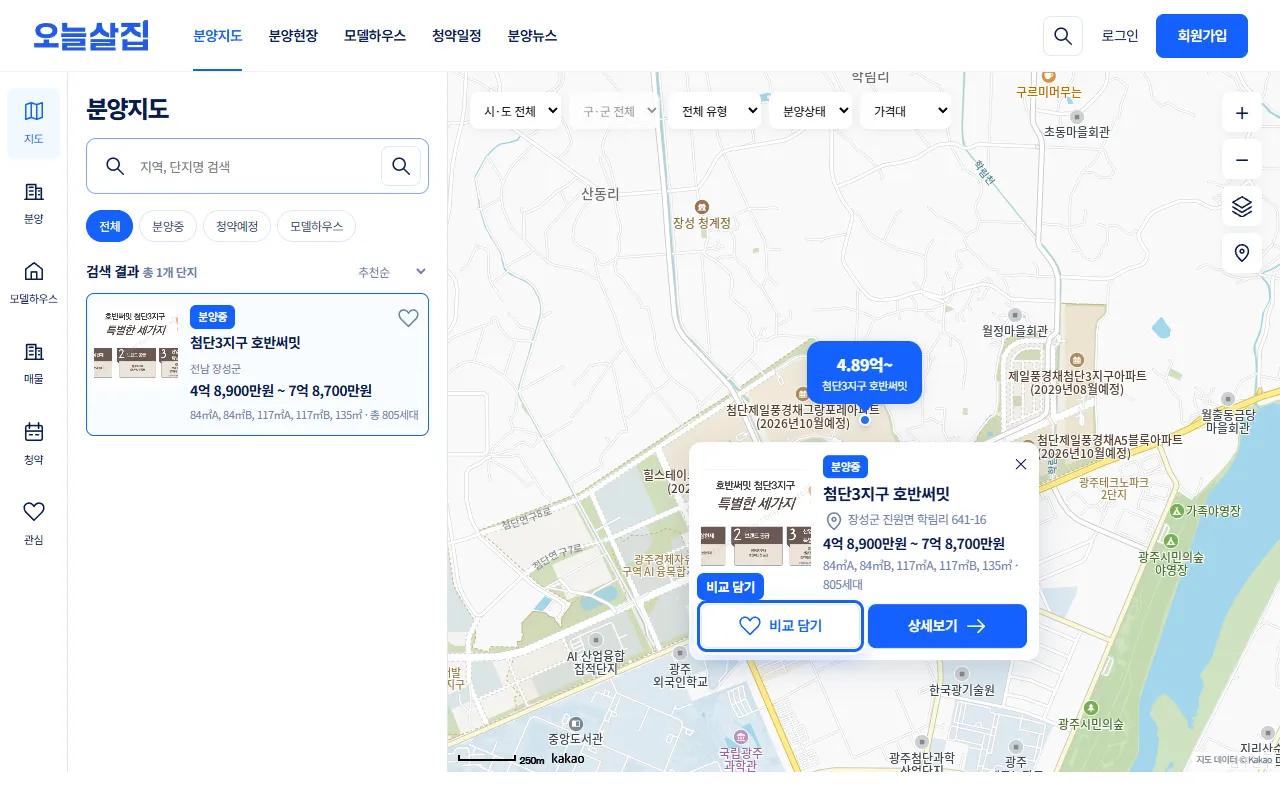Image resolution: width=1280 pixels, height=800 pixels.
Task: Select the 지도 sidebar icon
Action: [34, 123]
